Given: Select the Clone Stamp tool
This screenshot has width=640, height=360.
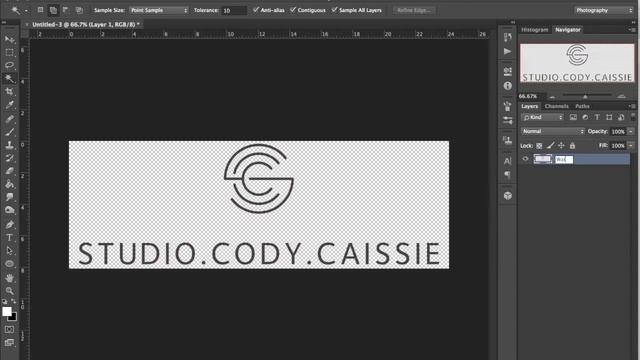Looking at the screenshot, I should pyautogui.click(x=9, y=145).
